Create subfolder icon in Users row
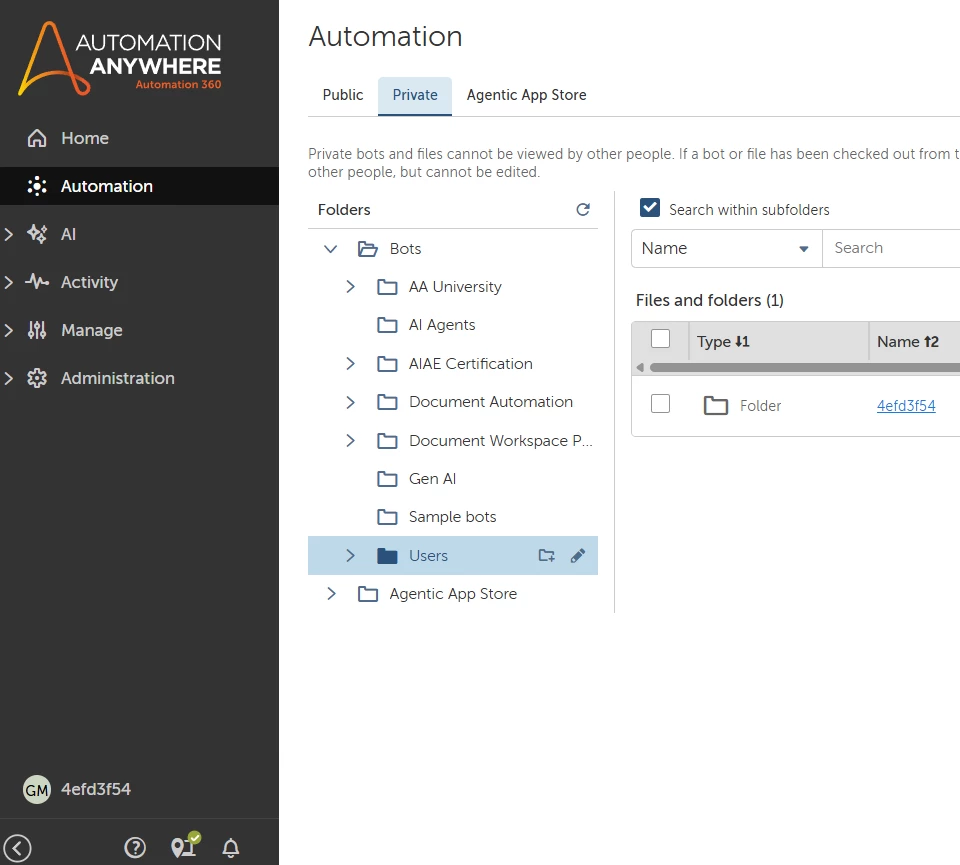The height and width of the screenshot is (865, 960). [546, 555]
